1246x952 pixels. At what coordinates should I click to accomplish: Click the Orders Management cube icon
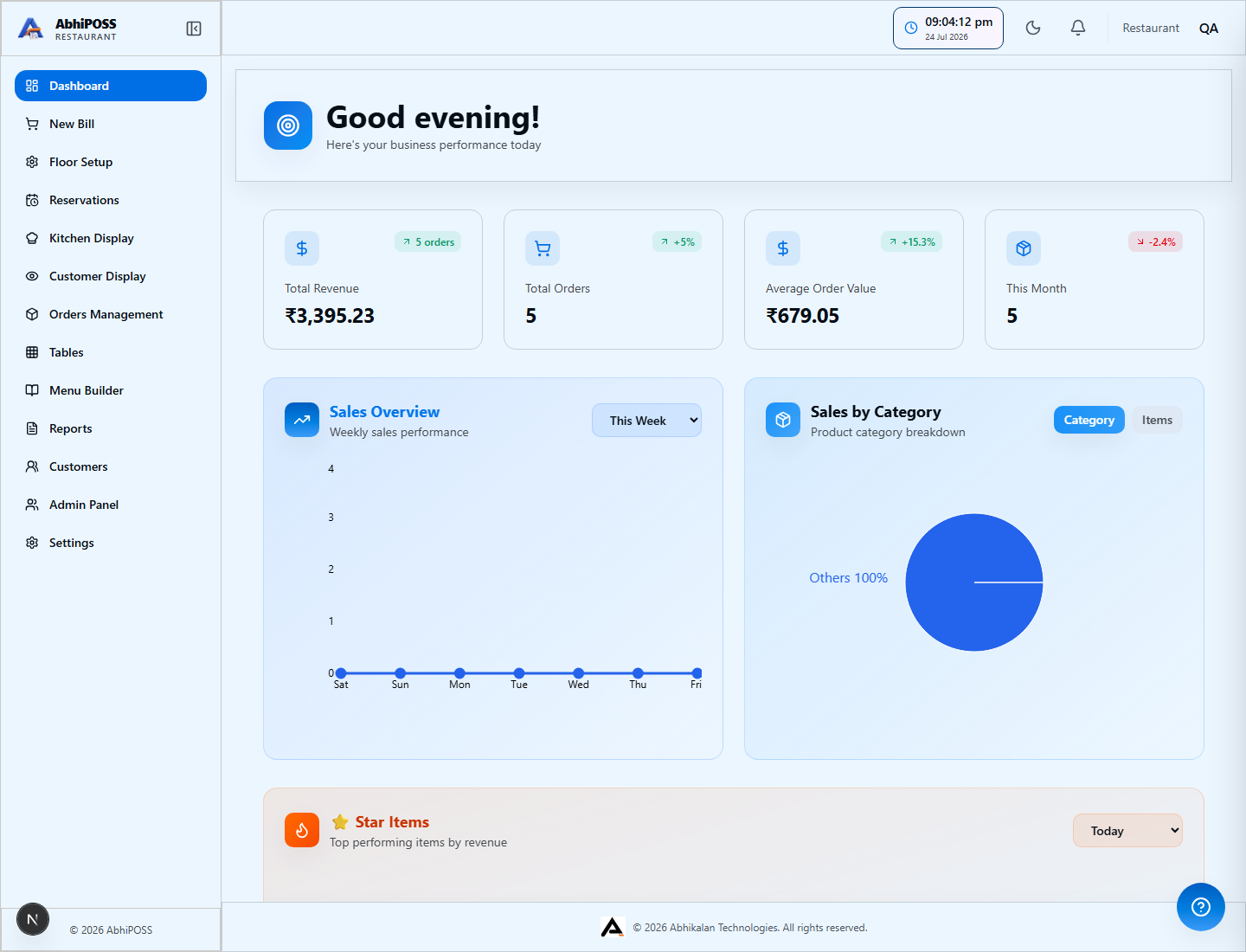(32, 314)
